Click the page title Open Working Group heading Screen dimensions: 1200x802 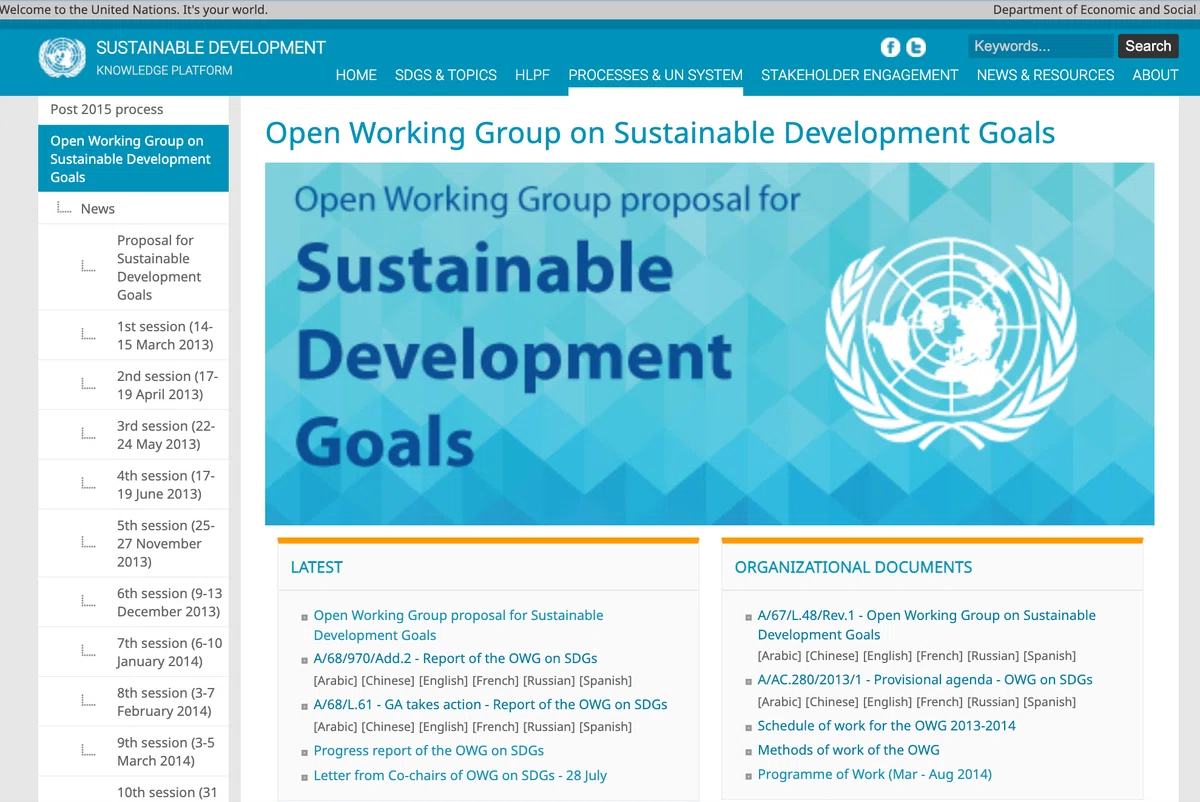(660, 133)
